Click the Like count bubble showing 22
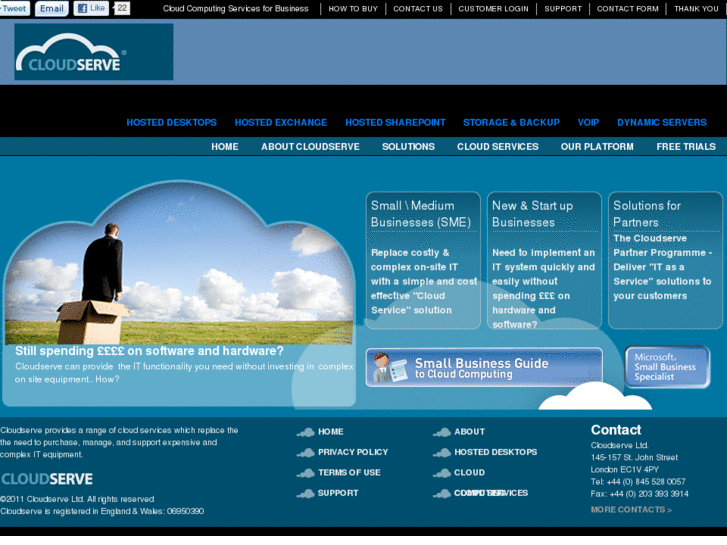727x545 pixels. 122,8
